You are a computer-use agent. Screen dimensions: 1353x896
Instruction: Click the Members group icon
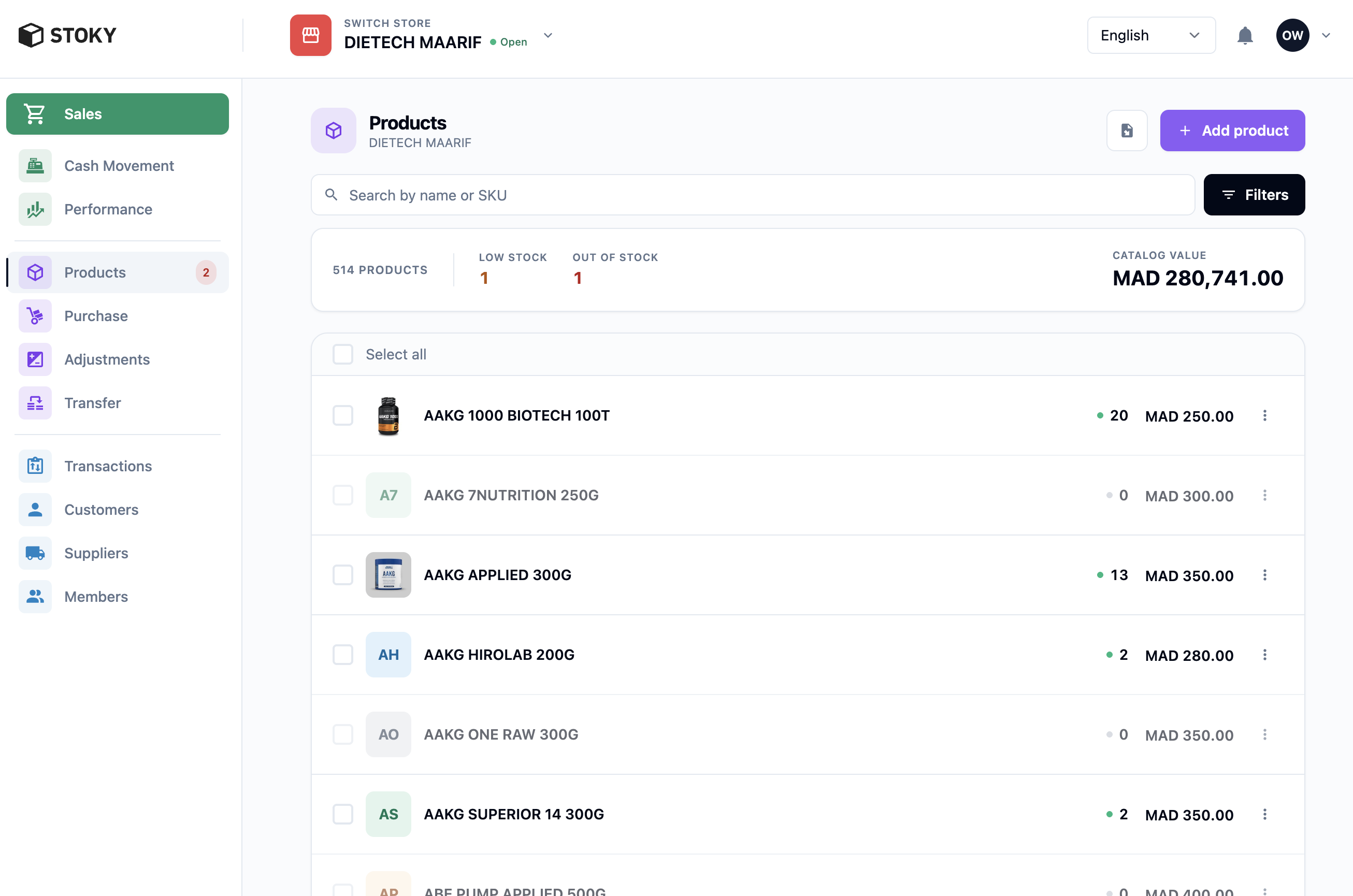coord(35,597)
